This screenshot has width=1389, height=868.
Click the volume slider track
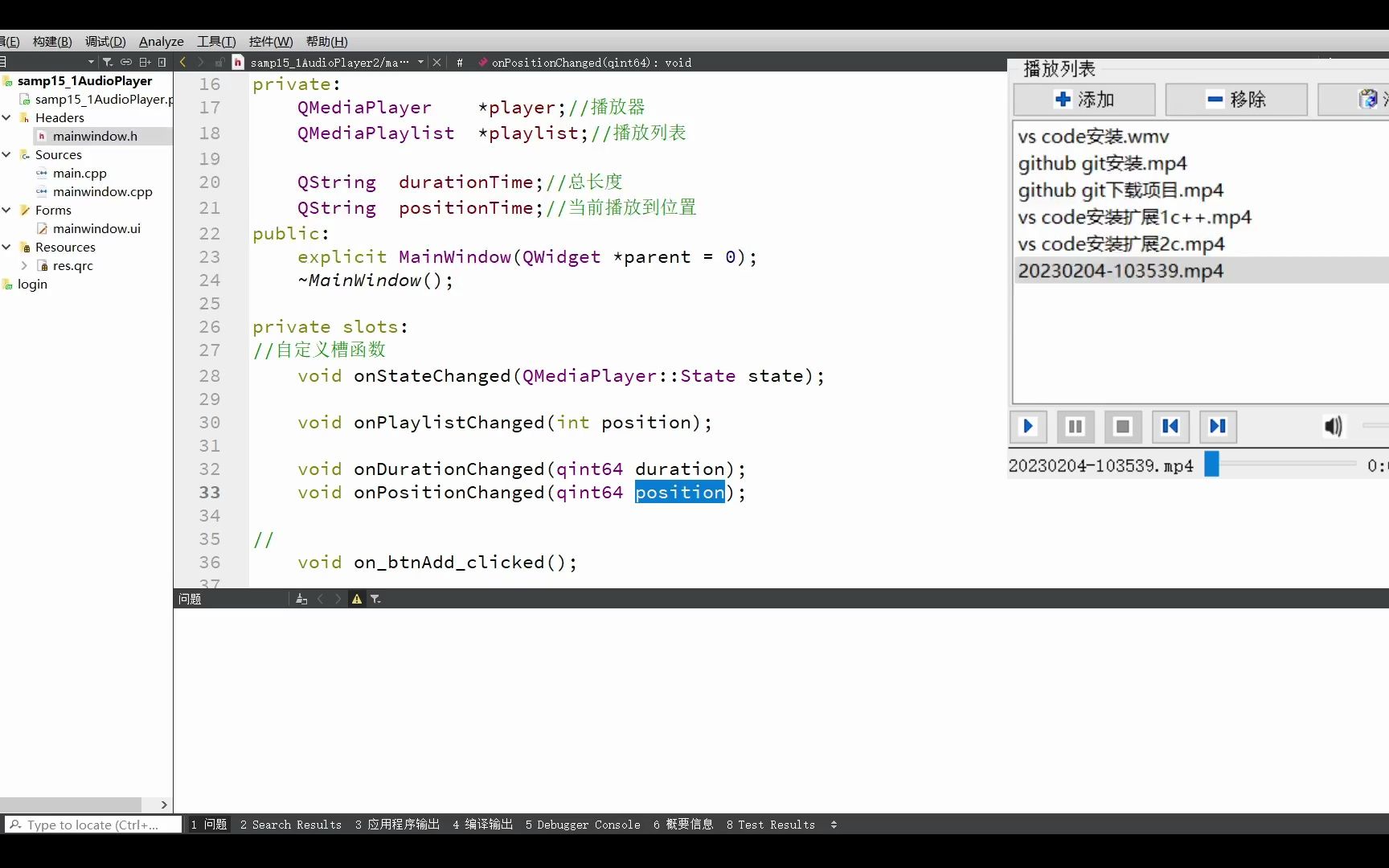coord(1375,426)
